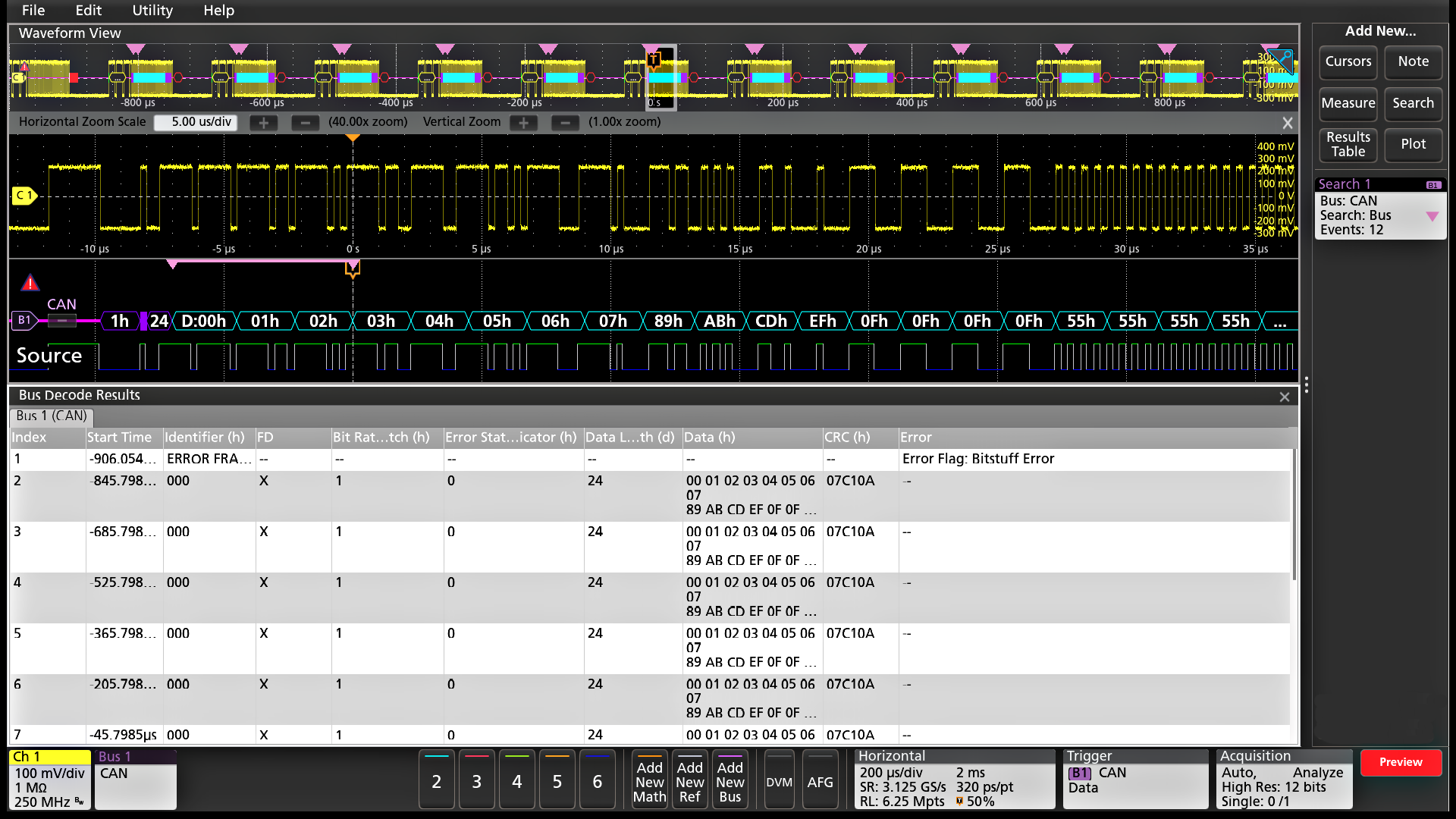Click the zoom magnifier icon in overview corner

coord(1280,61)
